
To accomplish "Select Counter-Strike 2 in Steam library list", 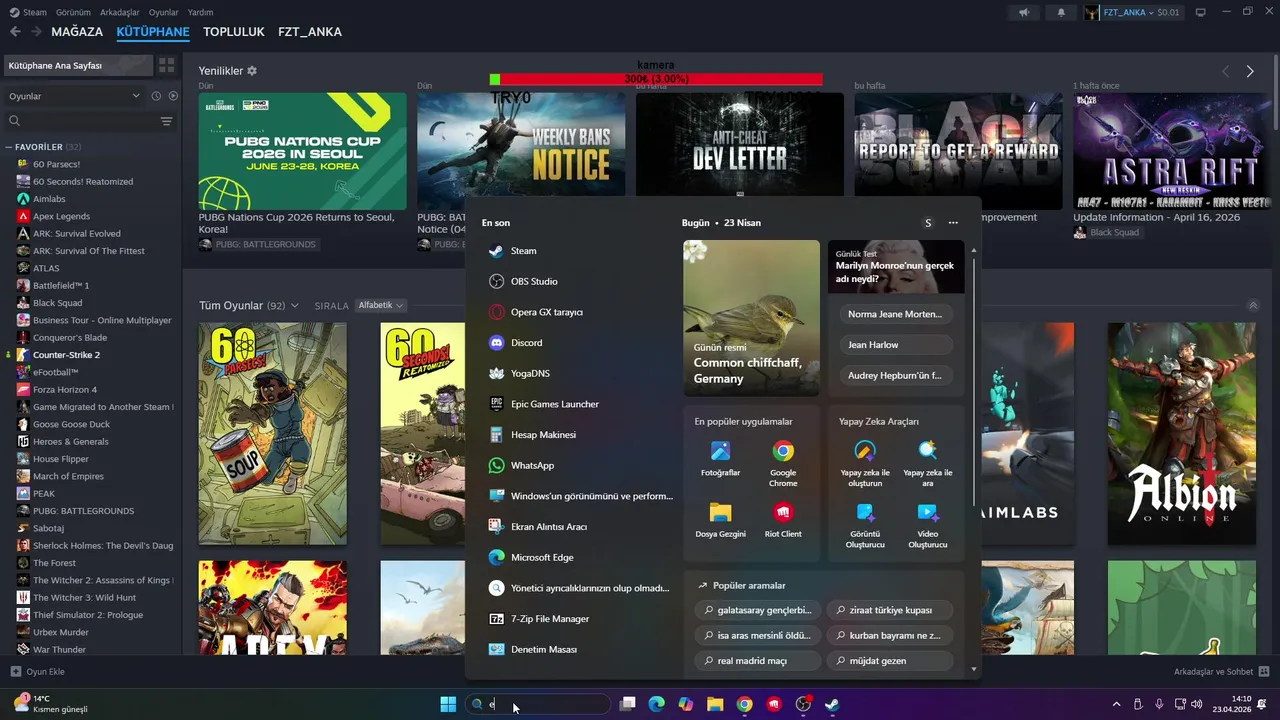I will [x=66, y=355].
